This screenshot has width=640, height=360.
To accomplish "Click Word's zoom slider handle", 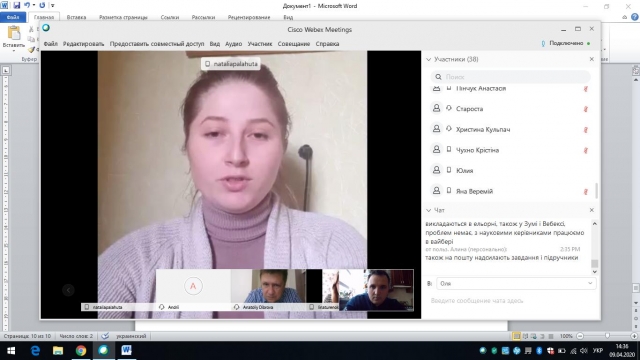I will [607, 336].
